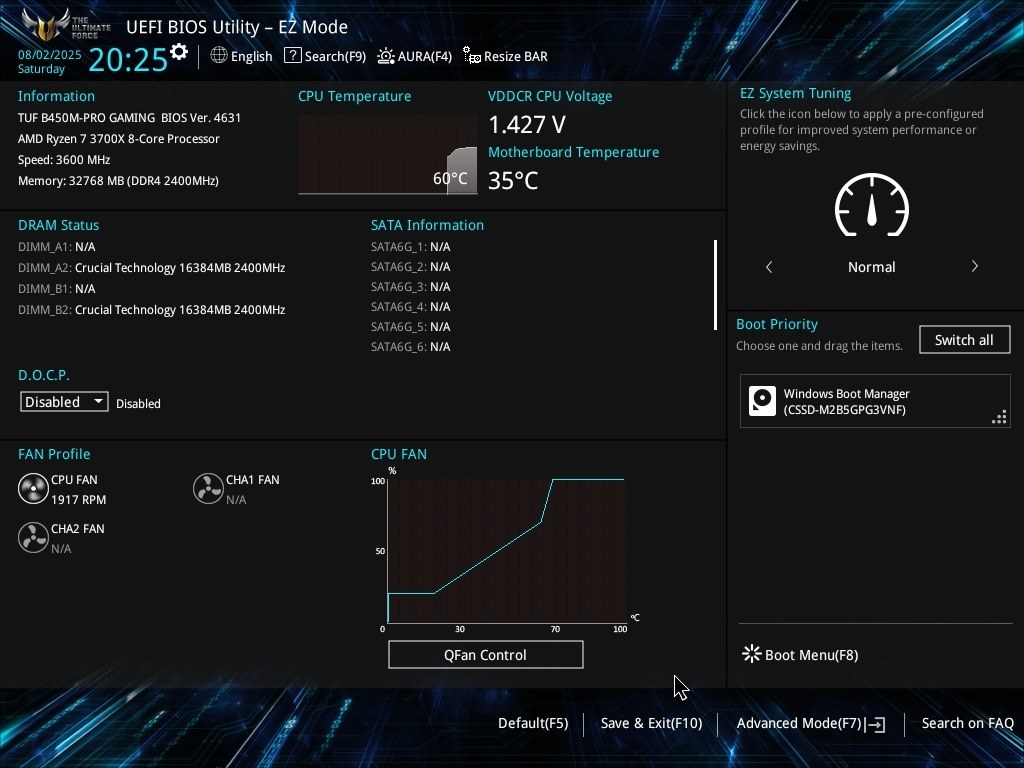Load defaults with Default(F5)
This screenshot has height=768, width=1024.
pos(533,723)
